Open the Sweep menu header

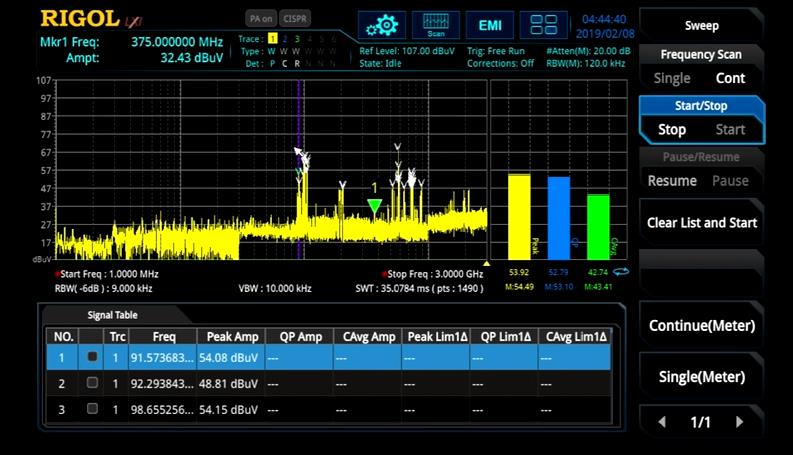pyautogui.click(x=701, y=25)
